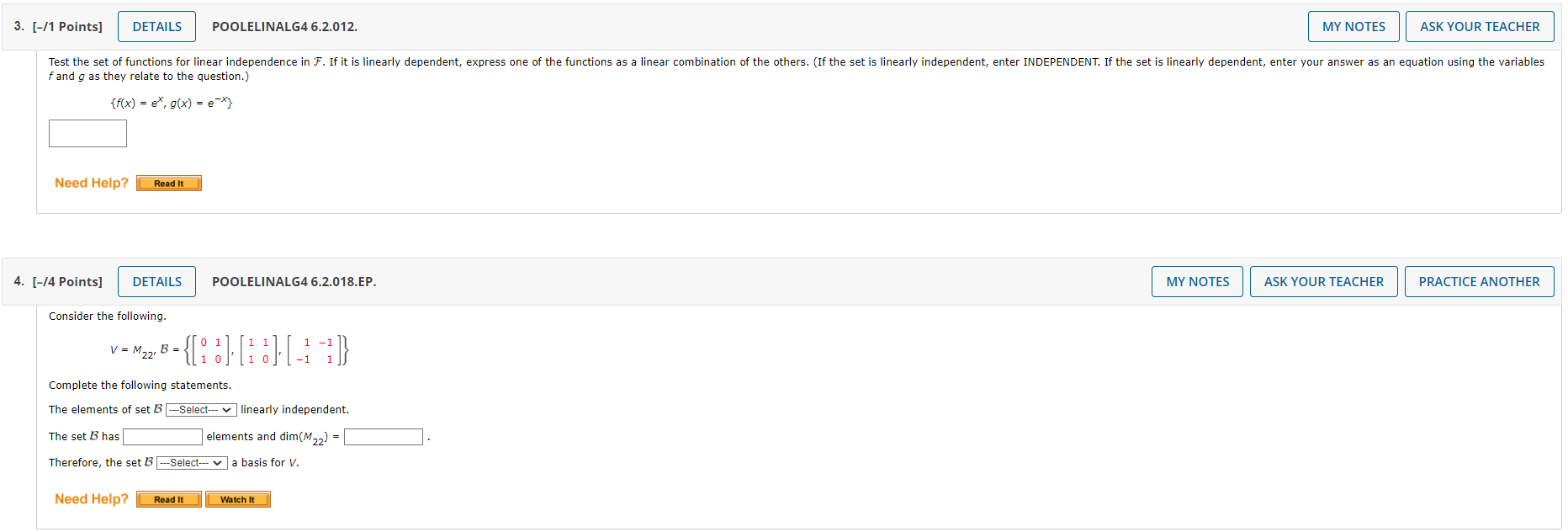Click the question 4 points label

click(70, 281)
